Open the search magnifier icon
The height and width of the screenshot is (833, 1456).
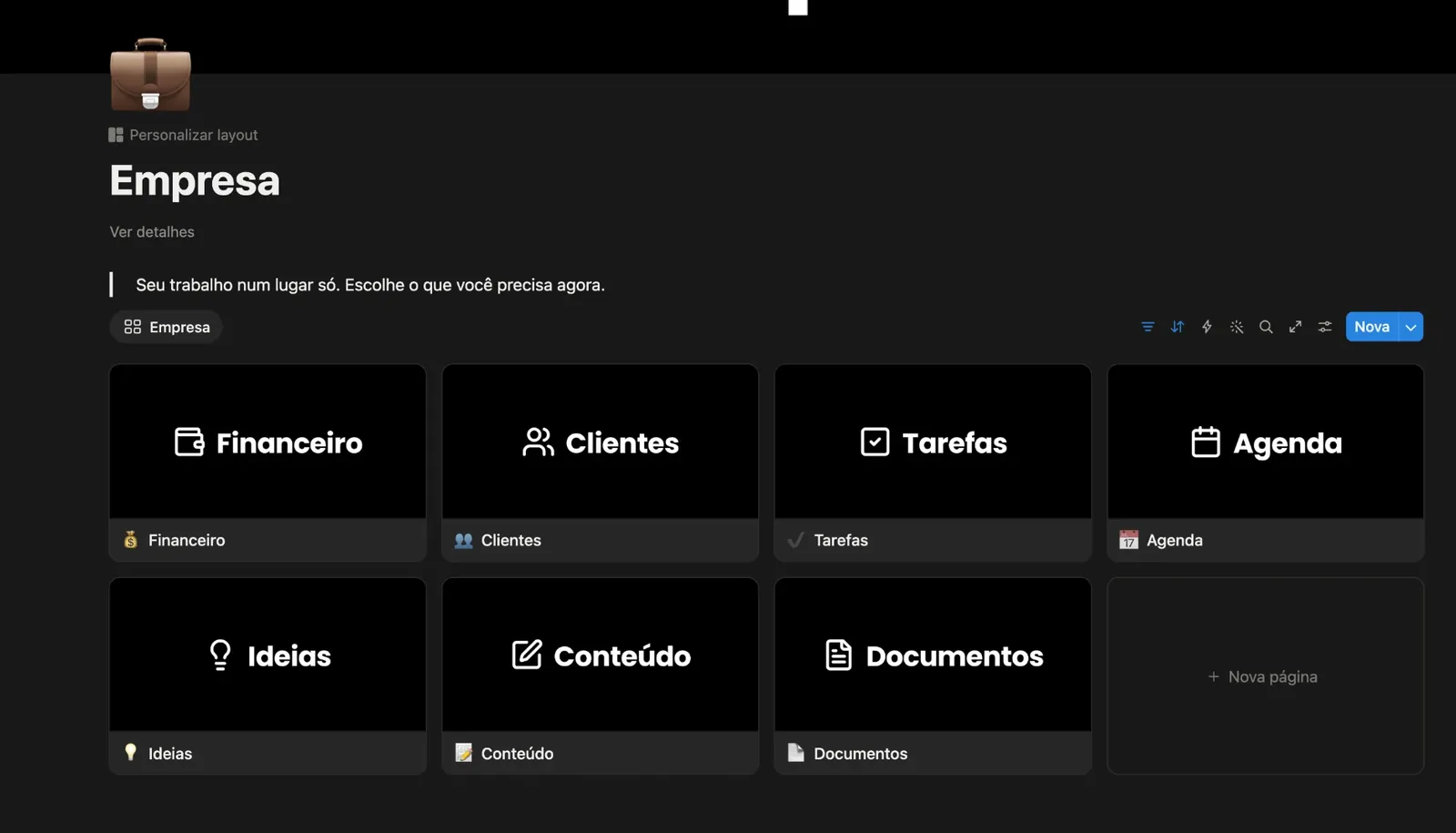point(1266,327)
